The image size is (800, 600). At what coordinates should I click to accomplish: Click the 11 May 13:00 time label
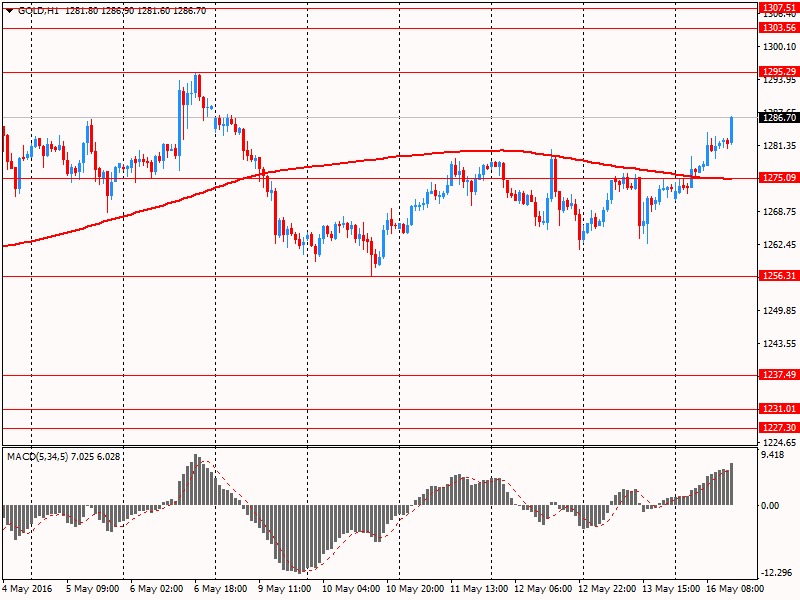[479, 589]
